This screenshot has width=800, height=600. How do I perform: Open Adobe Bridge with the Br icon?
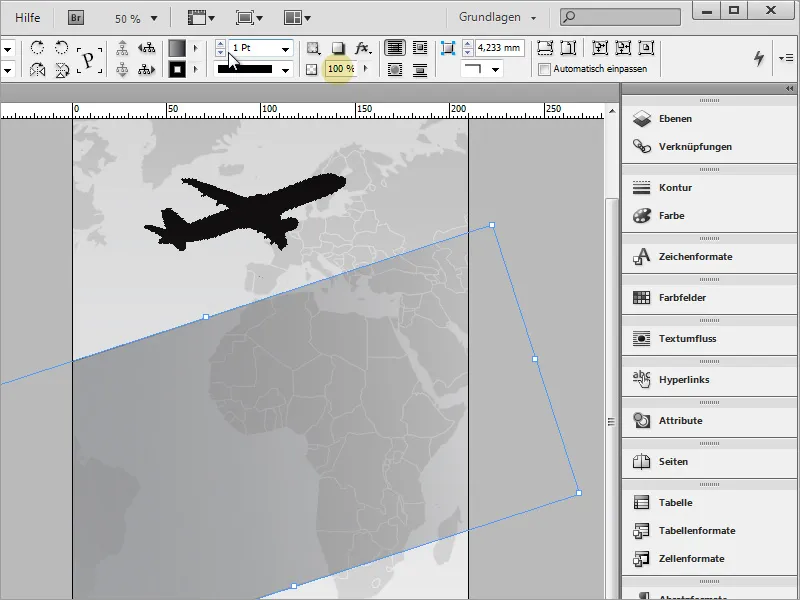(x=76, y=17)
